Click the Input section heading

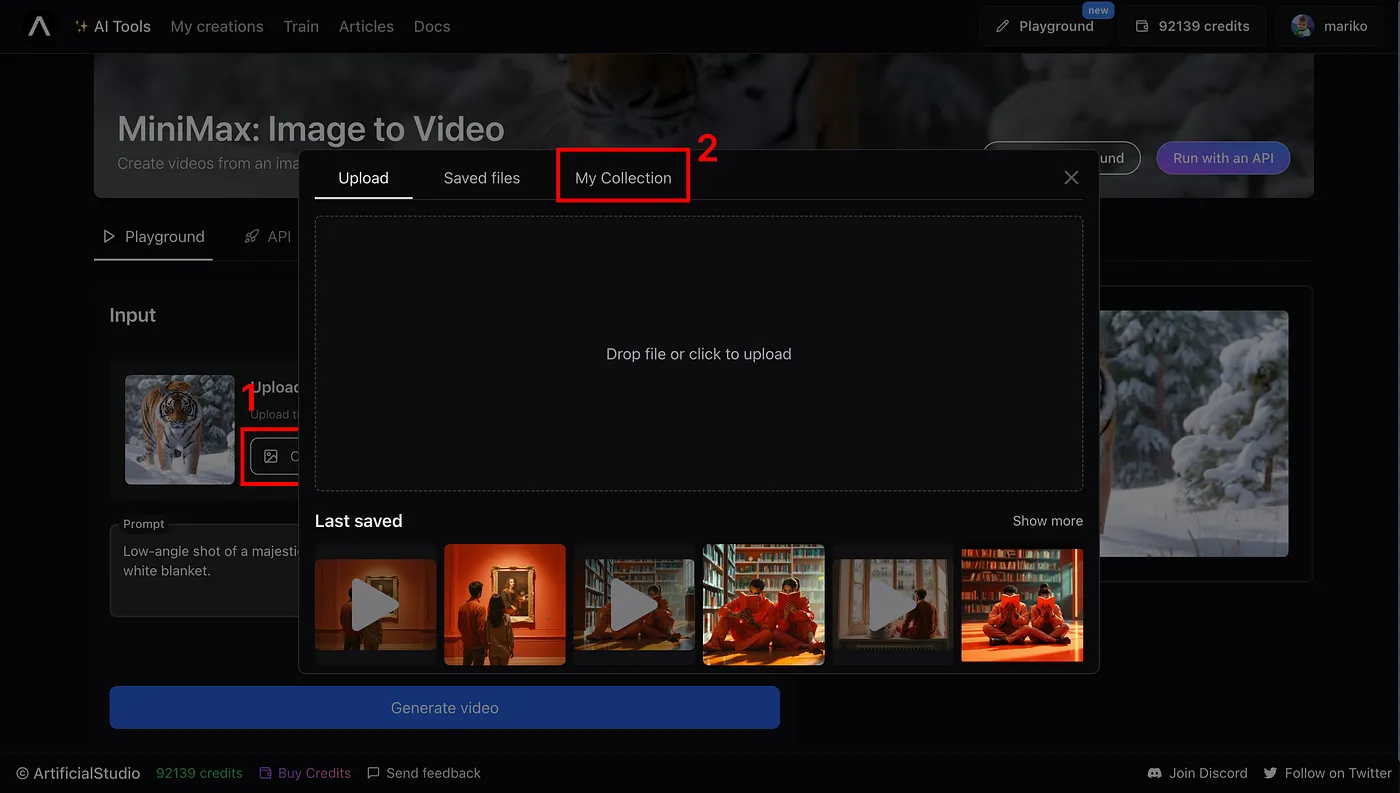[x=133, y=315]
